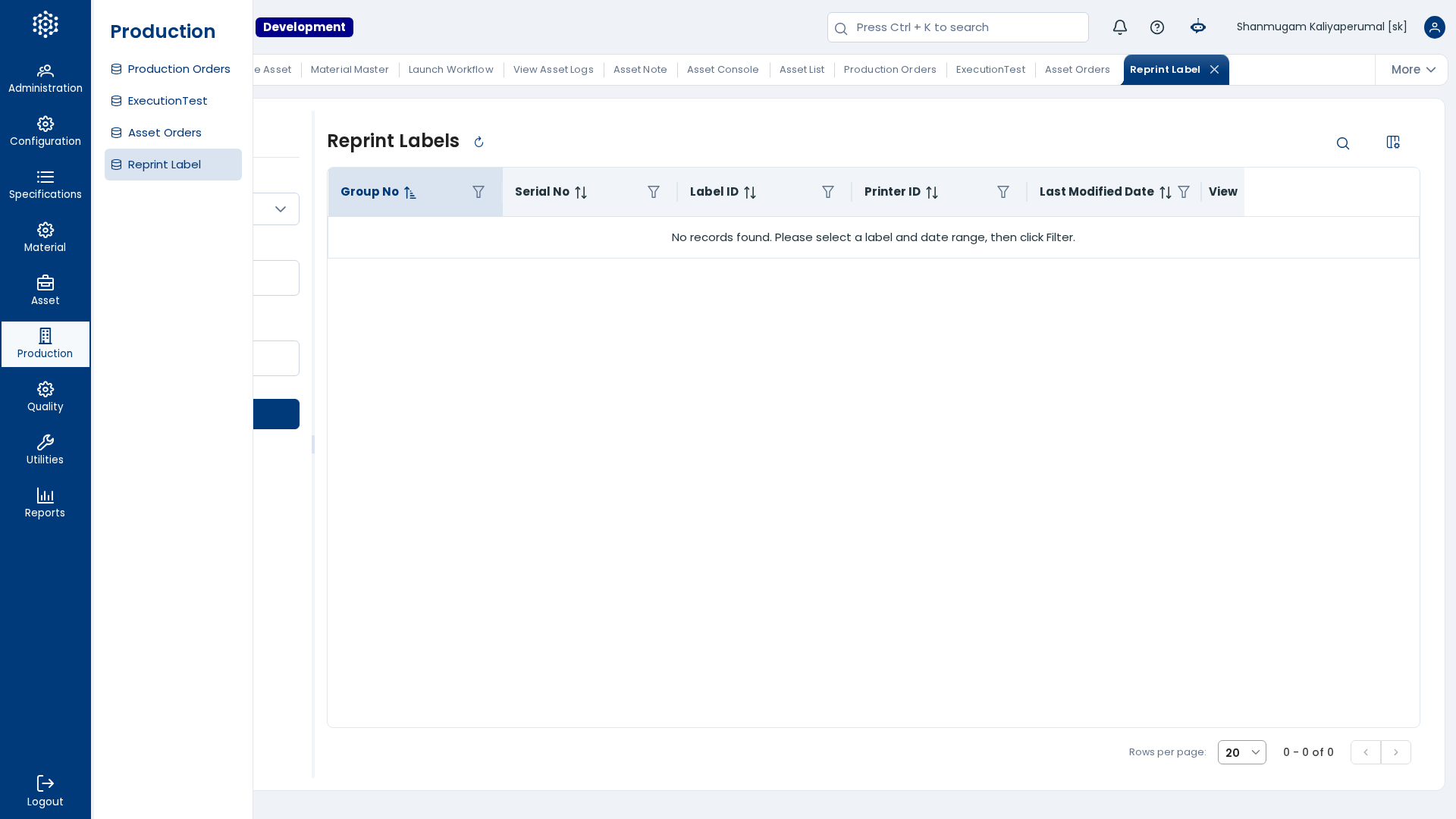Open ExecutionTest in Production menu
Image resolution: width=1456 pixels, height=819 pixels.
pyautogui.click(x=173, y=101)
